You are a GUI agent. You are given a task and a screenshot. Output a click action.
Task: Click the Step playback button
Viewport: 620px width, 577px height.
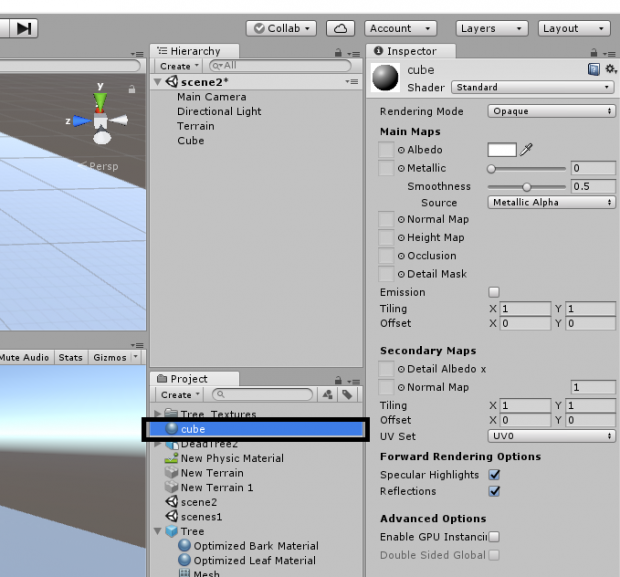coord(22,29)
